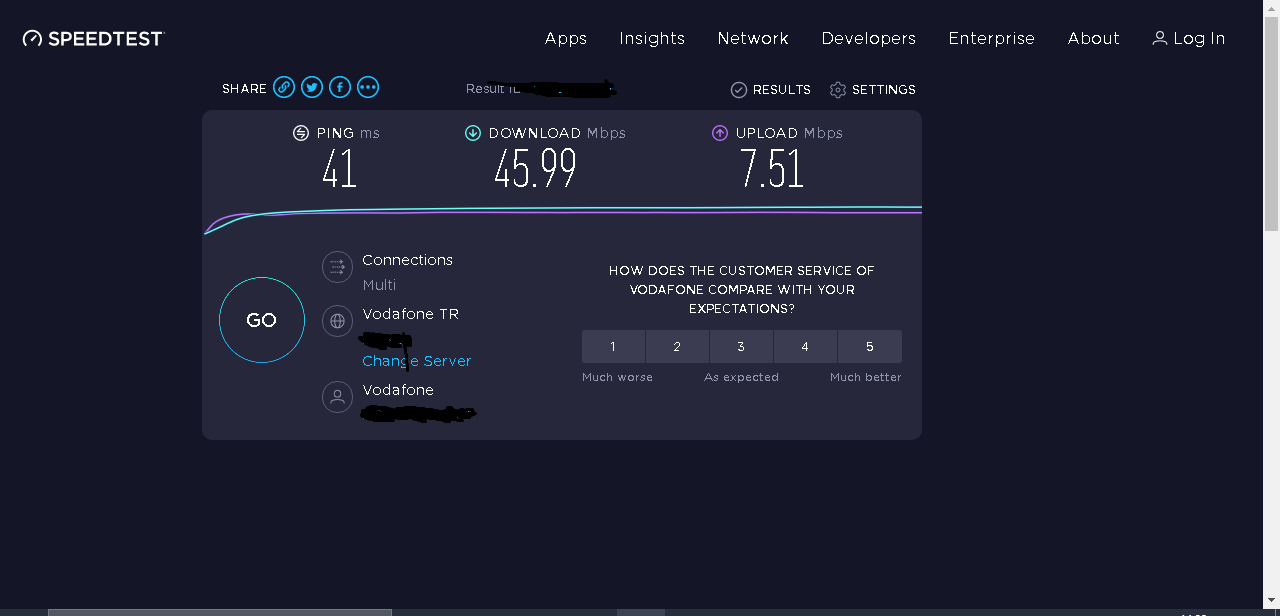Click the Vodafone TR server name

coord(411,314)
